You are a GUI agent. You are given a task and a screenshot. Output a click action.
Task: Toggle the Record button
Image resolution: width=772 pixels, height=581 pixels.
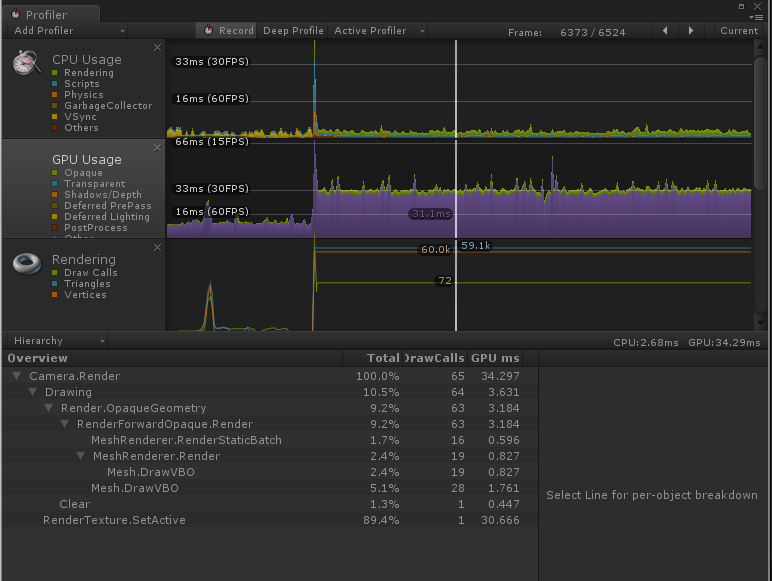point(227,31)
